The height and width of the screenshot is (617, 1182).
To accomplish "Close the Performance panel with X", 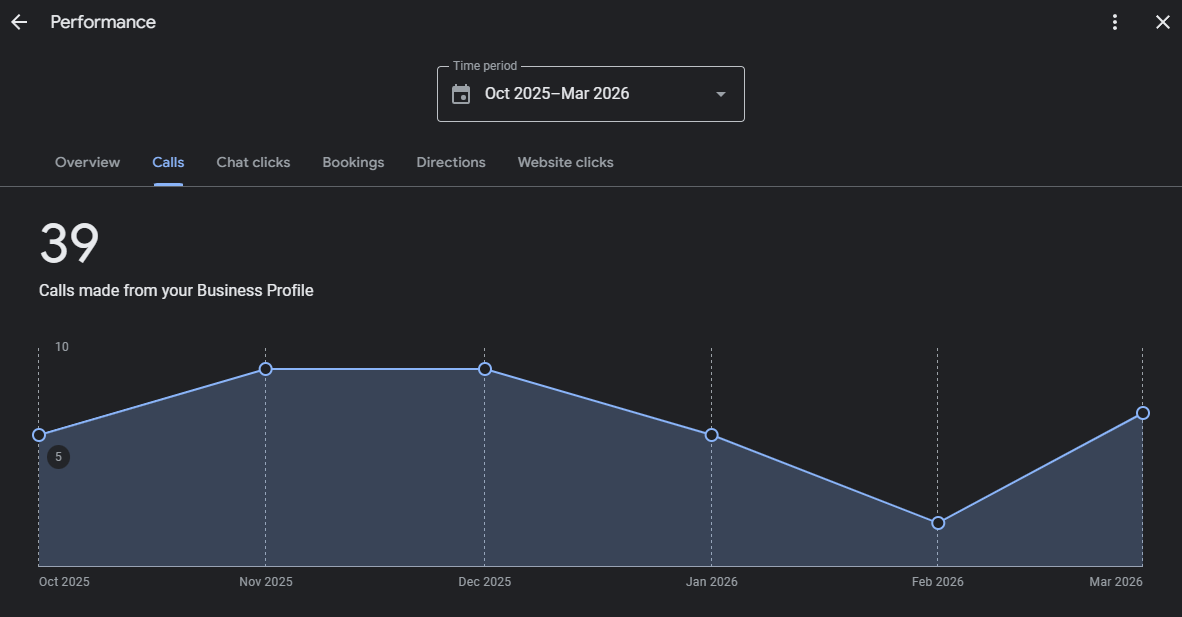I will [1162, 22].
